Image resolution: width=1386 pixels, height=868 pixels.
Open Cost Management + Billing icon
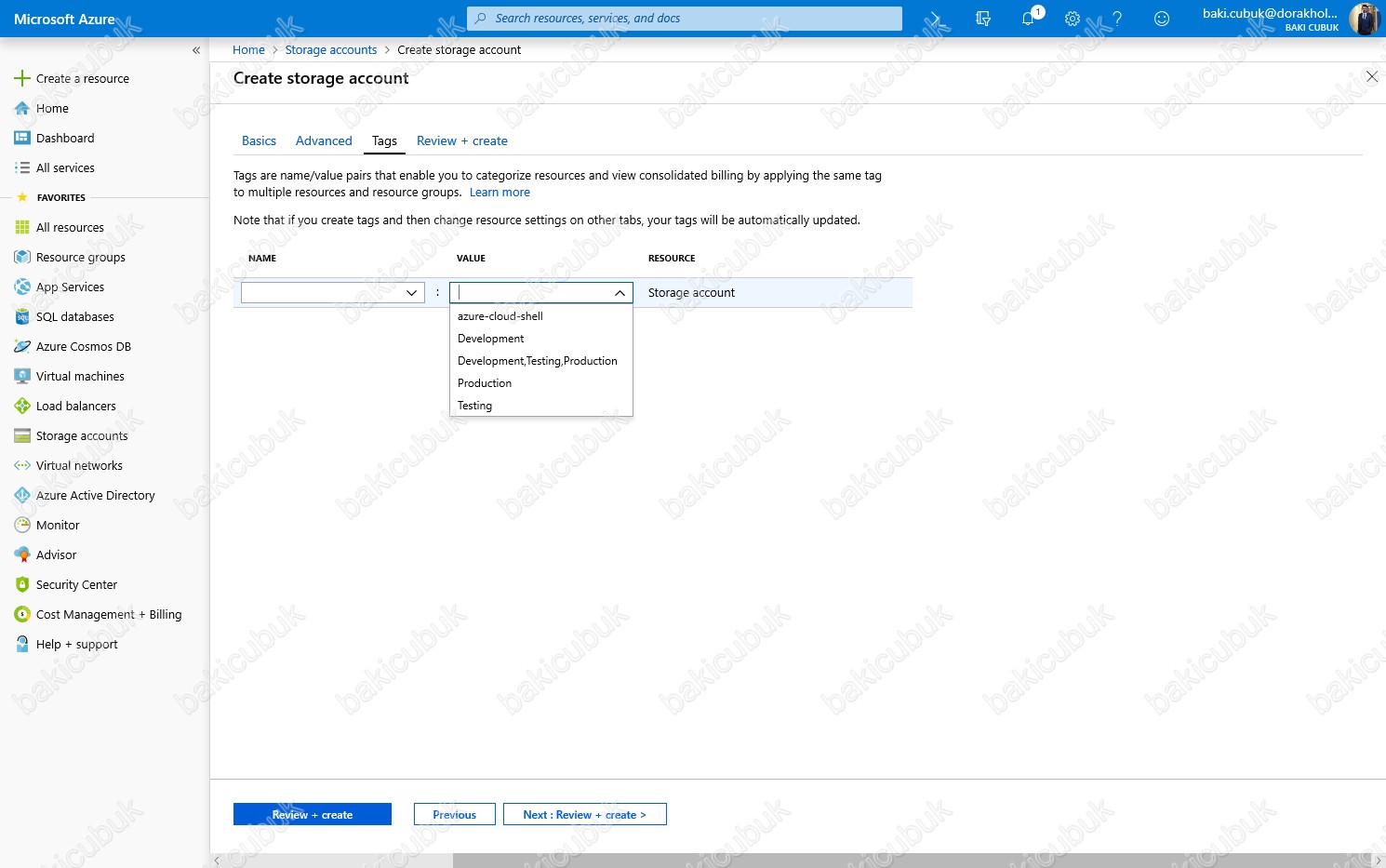coord(22,615)
